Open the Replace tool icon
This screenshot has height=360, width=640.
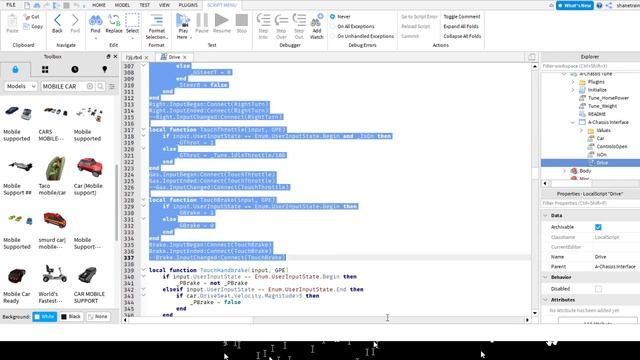114,20
